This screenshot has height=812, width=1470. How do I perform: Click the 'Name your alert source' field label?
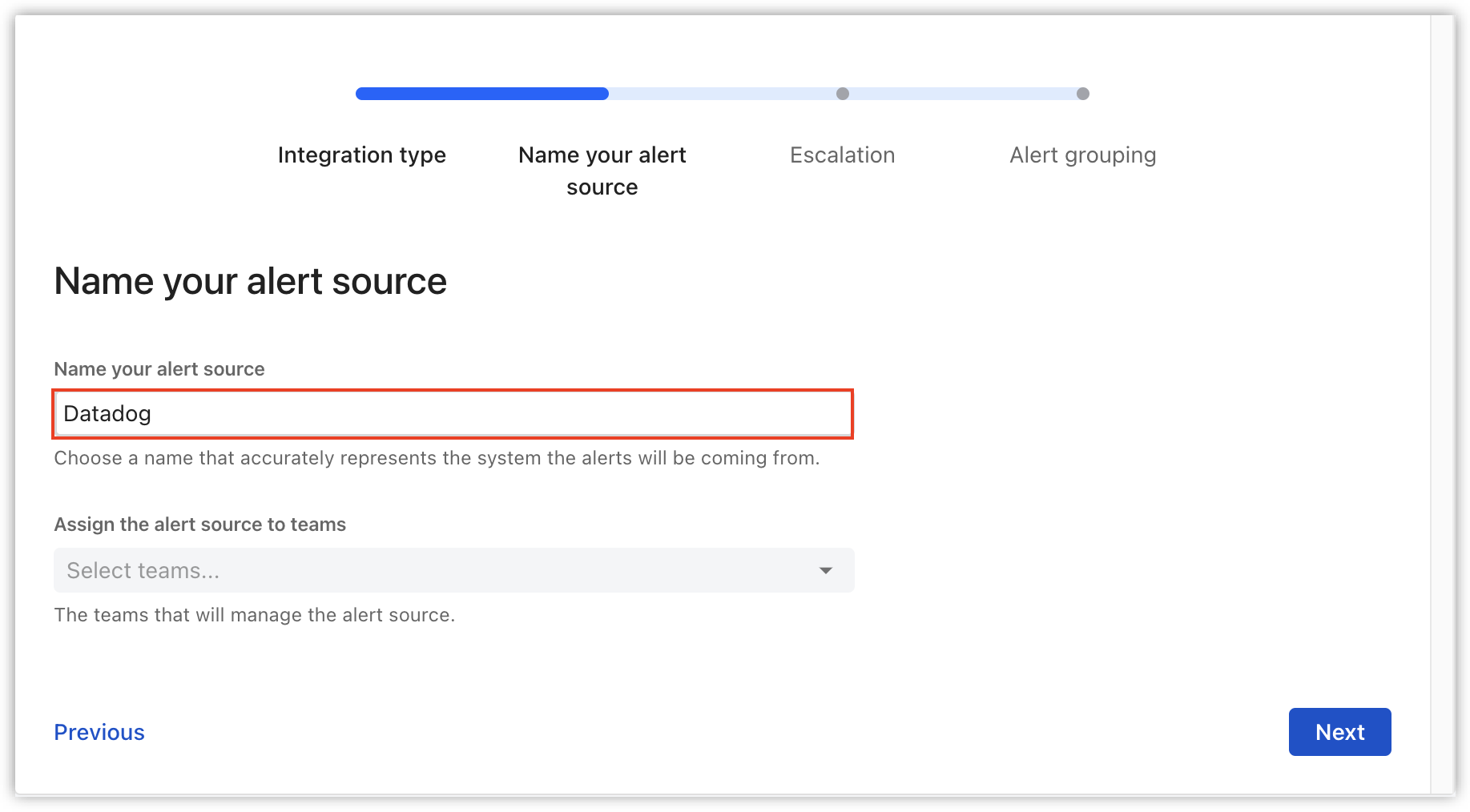159,369
